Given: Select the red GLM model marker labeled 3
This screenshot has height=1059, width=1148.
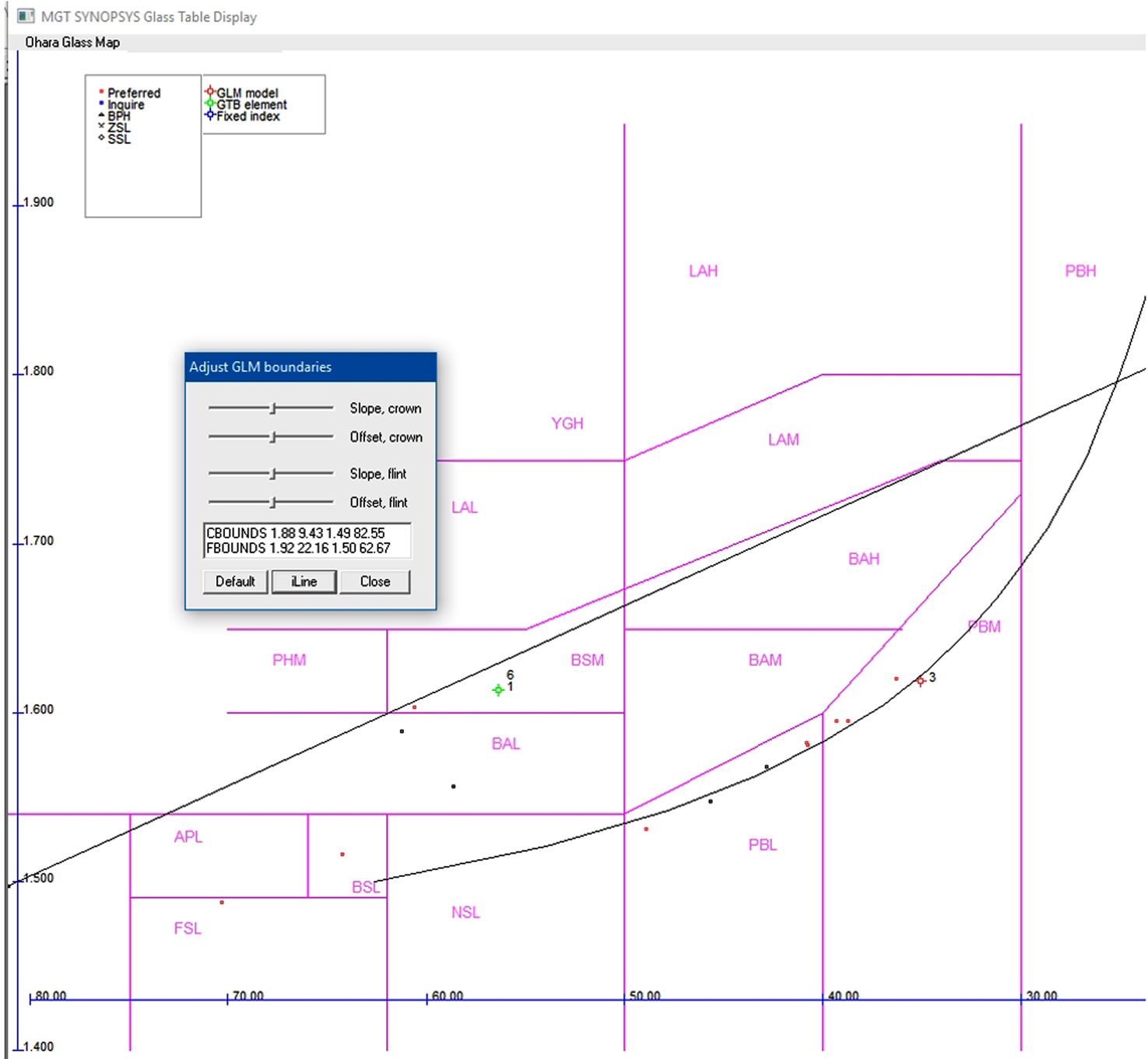Looking at the screenshot, I should [921, 681].
